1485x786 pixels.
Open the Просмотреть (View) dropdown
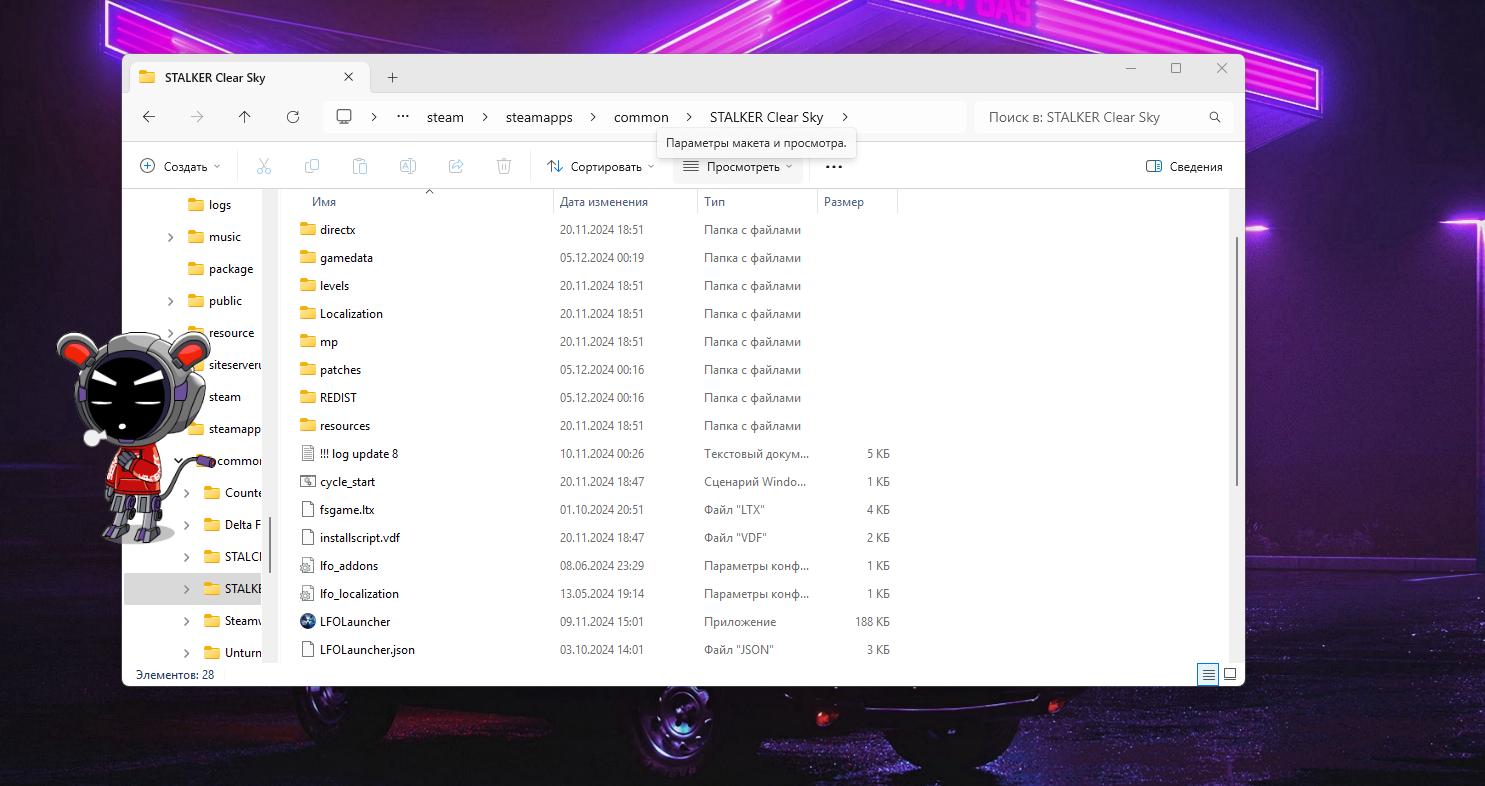[x=738, y=167]
